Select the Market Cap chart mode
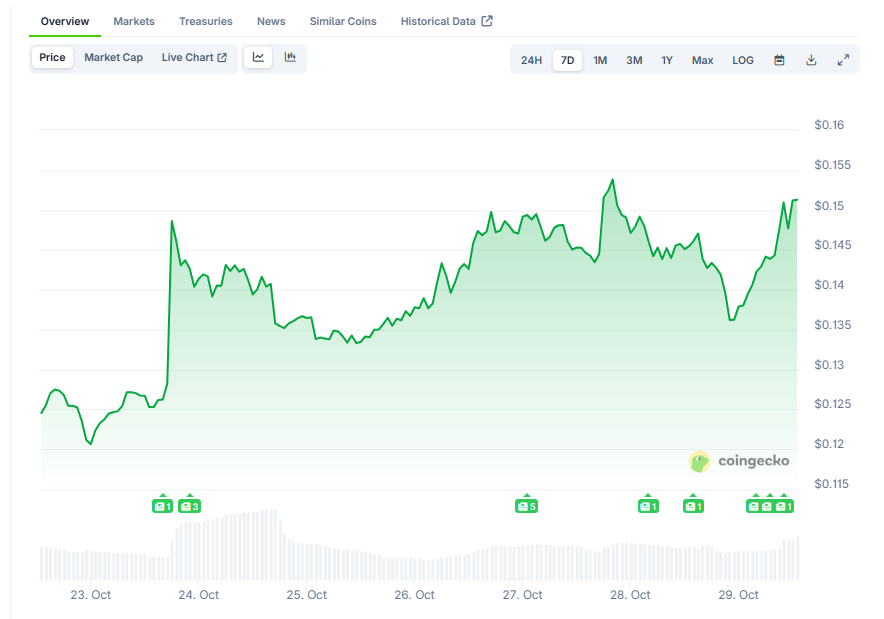 (x=113, y=58)
